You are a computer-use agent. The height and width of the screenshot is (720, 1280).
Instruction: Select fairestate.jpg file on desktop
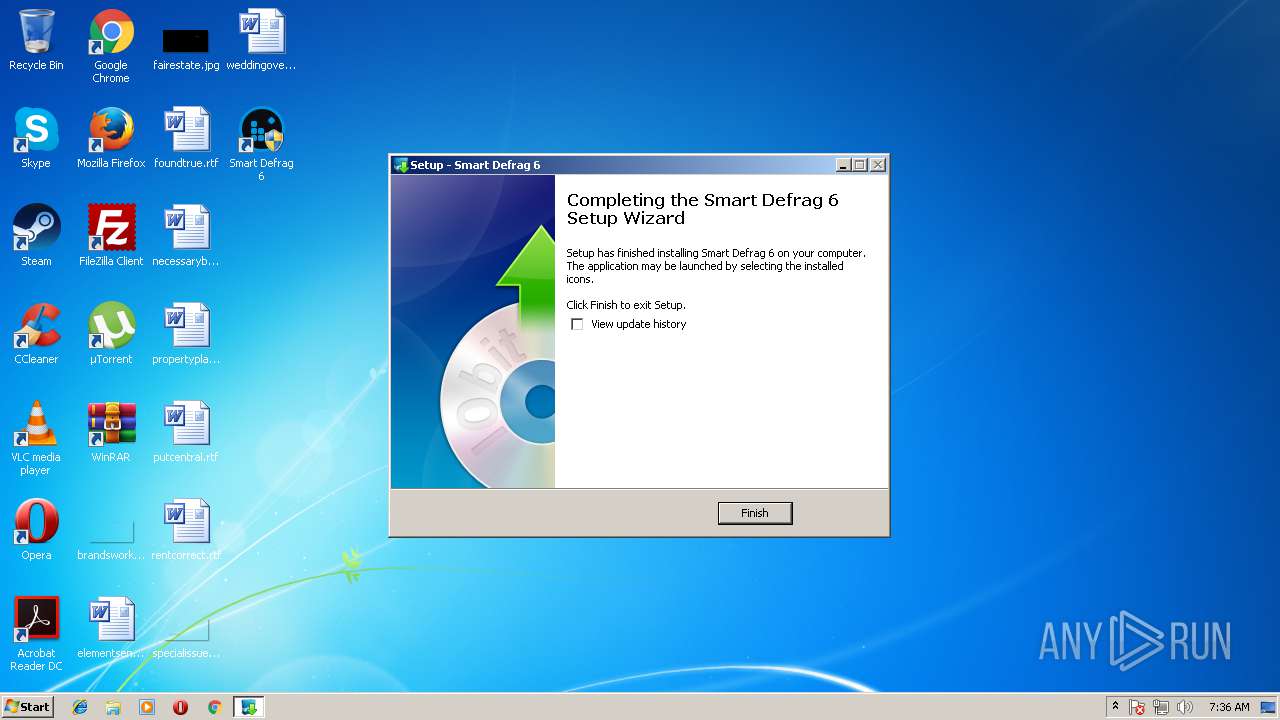click(x=186, y=46)
